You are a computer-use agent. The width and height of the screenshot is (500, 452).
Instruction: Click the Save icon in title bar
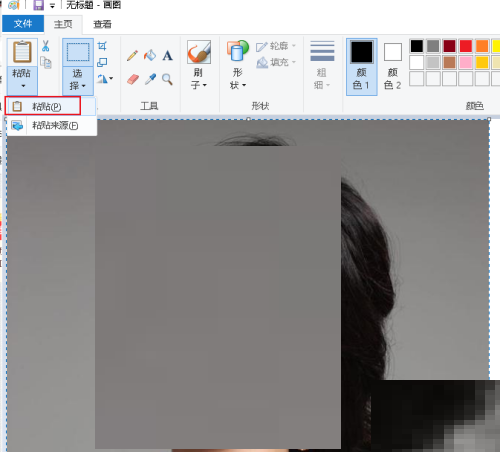pyautogui.click(x=39, y=5)
